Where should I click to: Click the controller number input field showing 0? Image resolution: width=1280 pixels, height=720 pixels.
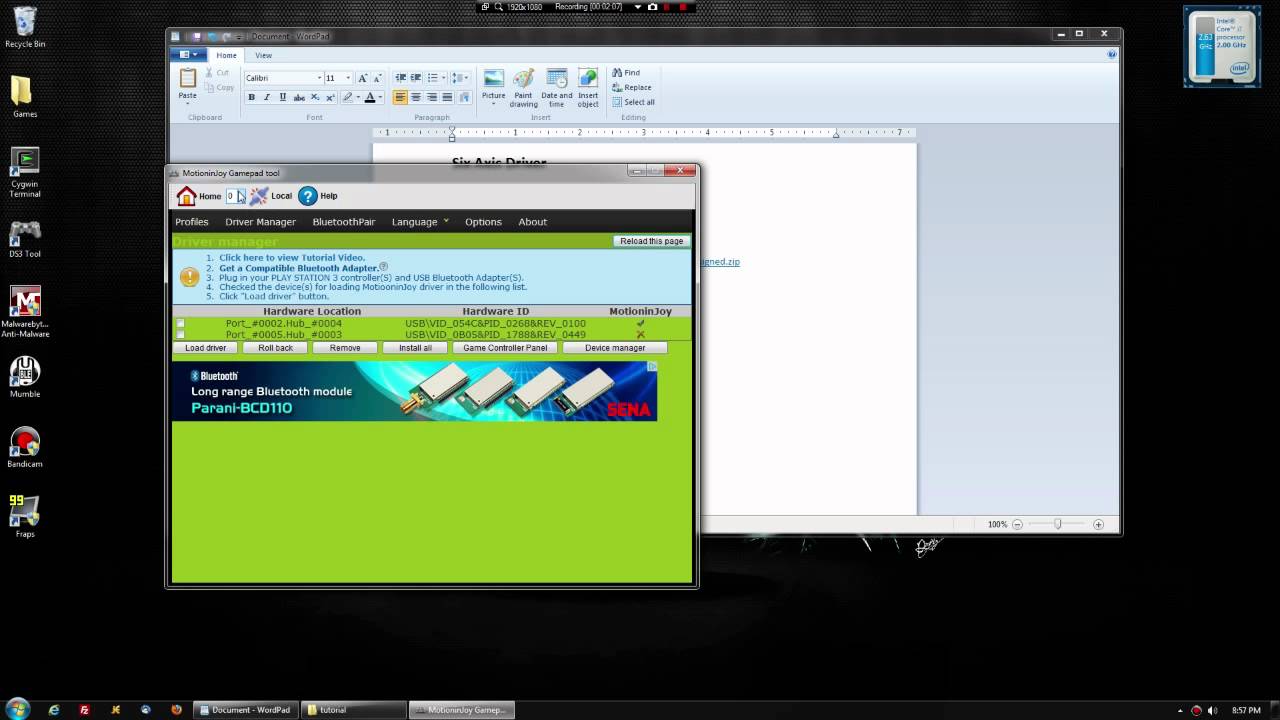(x=235, y=196)
